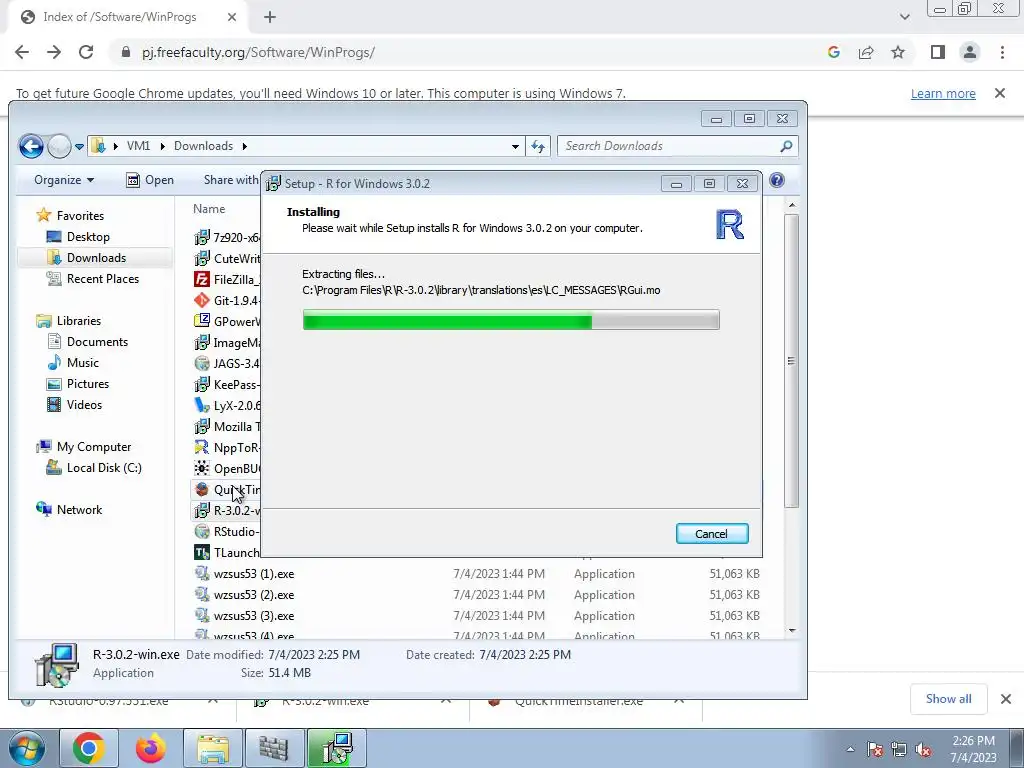Open Windows Explorer taskbar icon
The width and height of the screenshot is (1024, 768).
tap(213, 748)
